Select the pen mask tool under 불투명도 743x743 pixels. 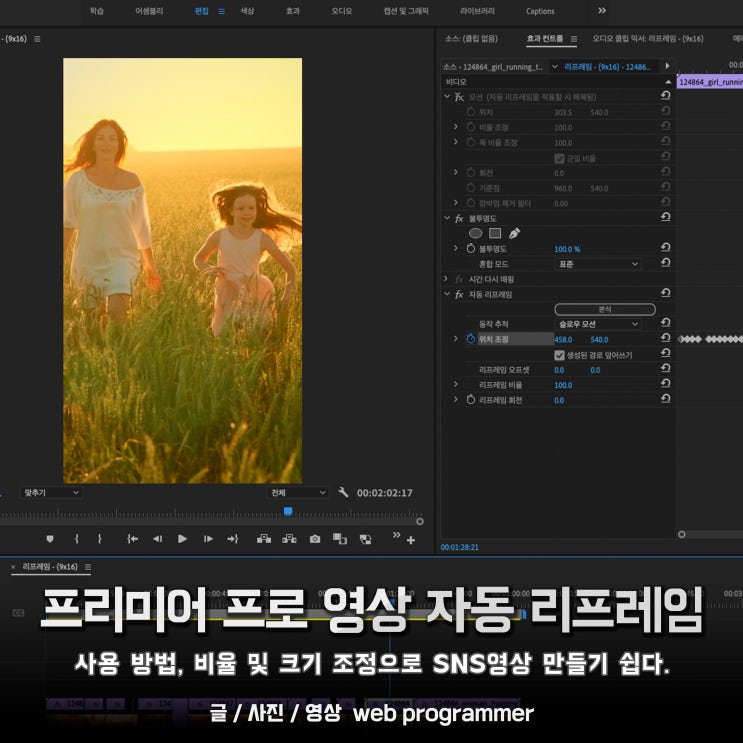point(514,233)
